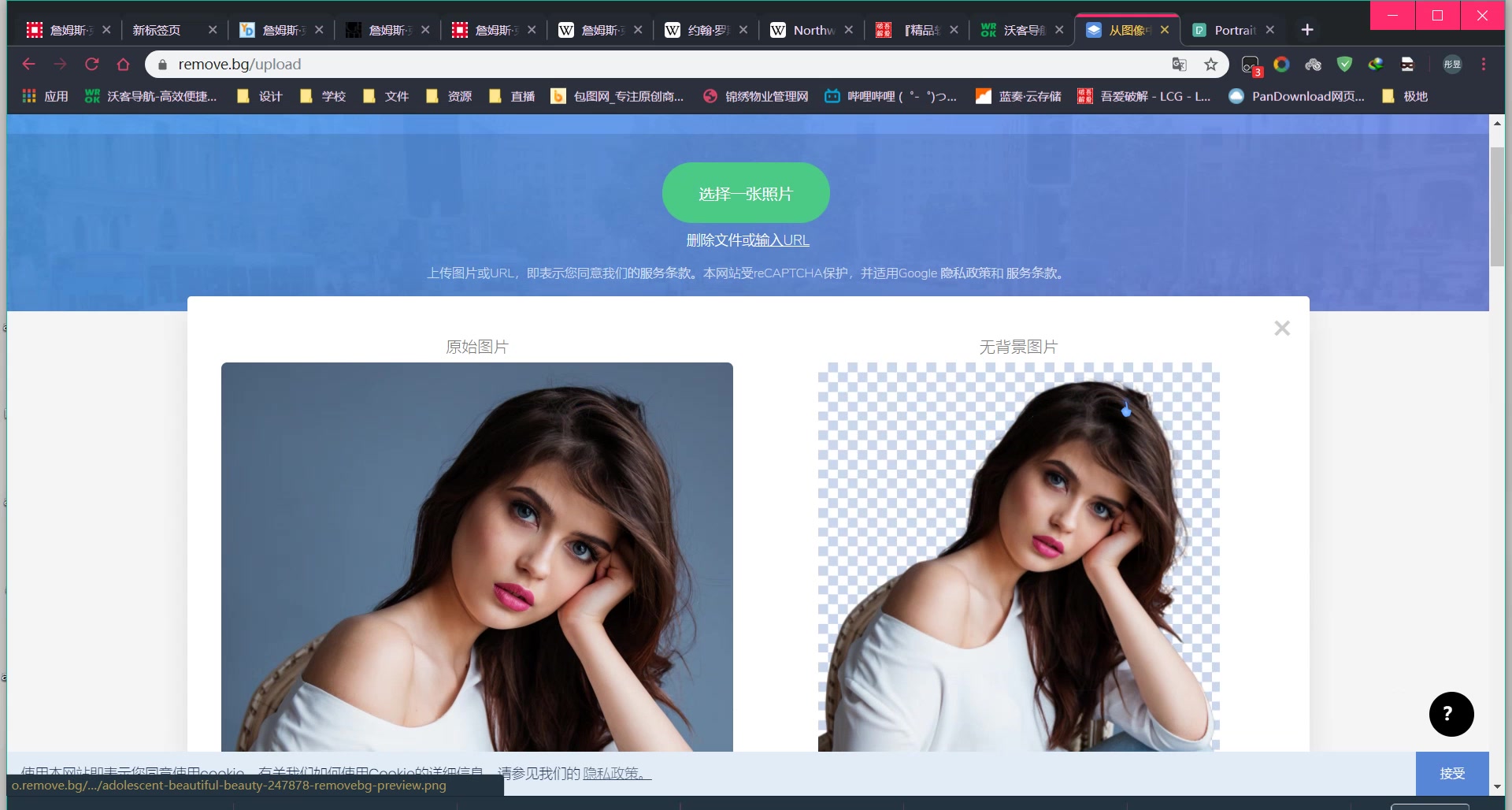Open the PanDownload网页 bookmark
The image size is (1512, 810).
point(1297,96)
